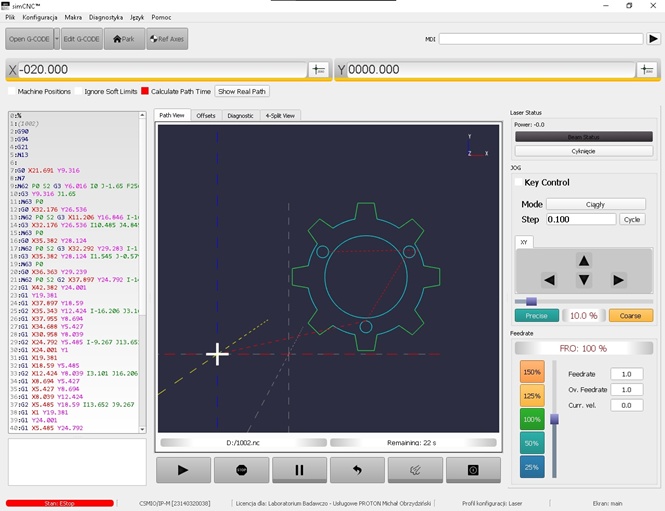The height and width of the screenshot is (511, 665).
Task: Expand Open G-CODE dropdown arrow
Action: click(56, 39)
